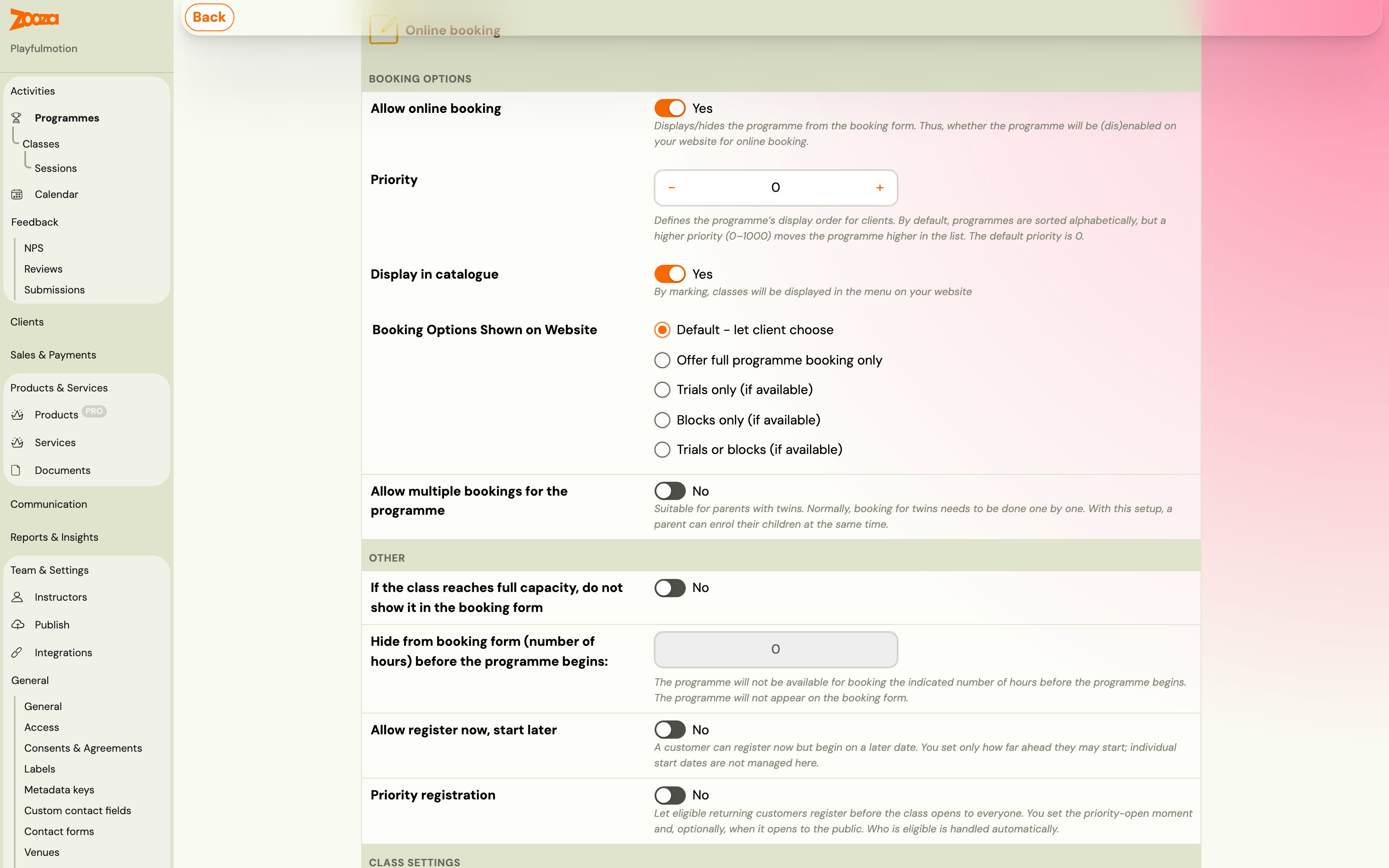
Task: Expand the Clients sidebar section
Action: tap(27, 322)
